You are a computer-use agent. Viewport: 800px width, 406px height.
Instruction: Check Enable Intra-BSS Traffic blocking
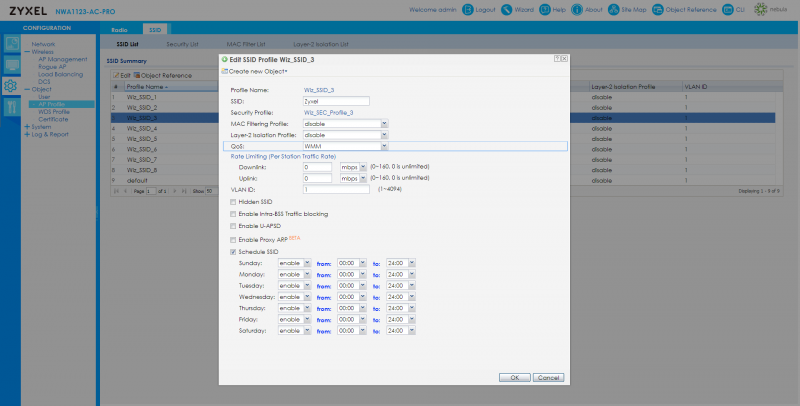(233, 214)
